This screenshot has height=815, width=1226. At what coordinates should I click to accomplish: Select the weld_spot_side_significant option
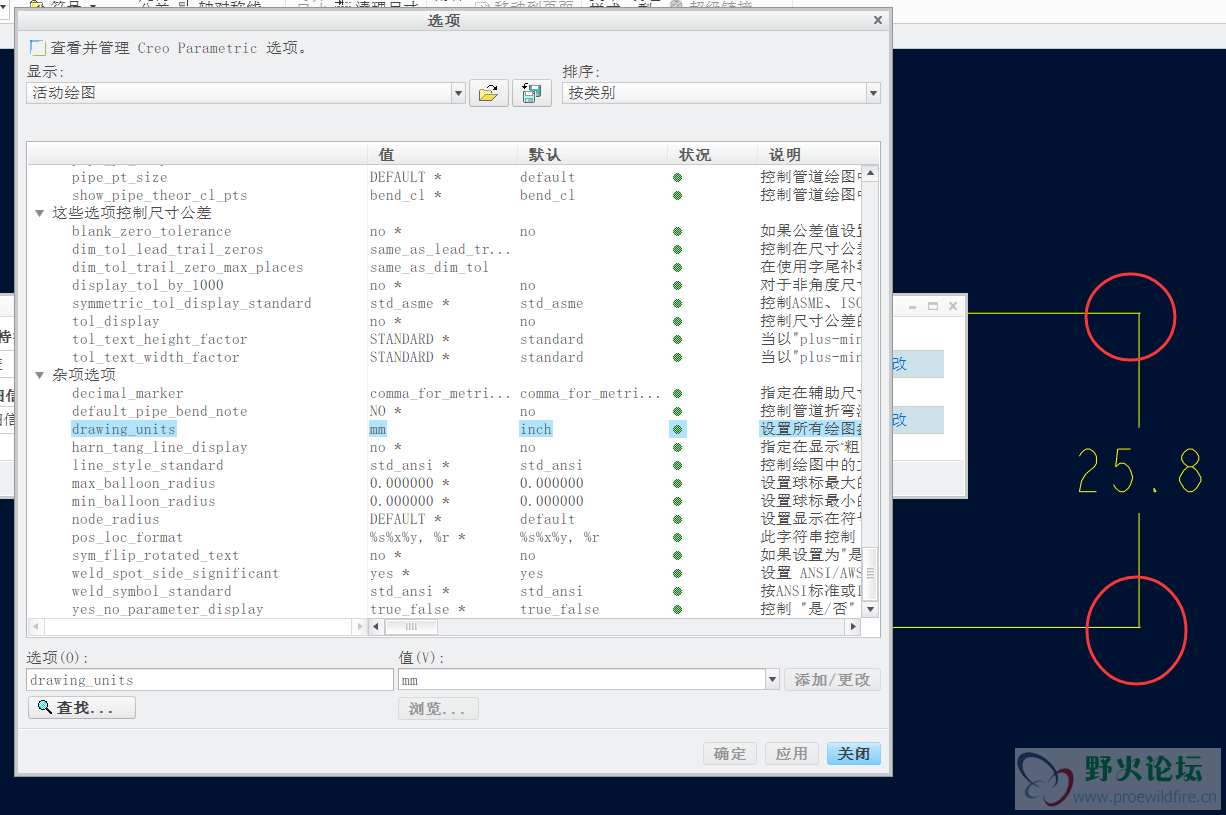(x=175, y=573)
